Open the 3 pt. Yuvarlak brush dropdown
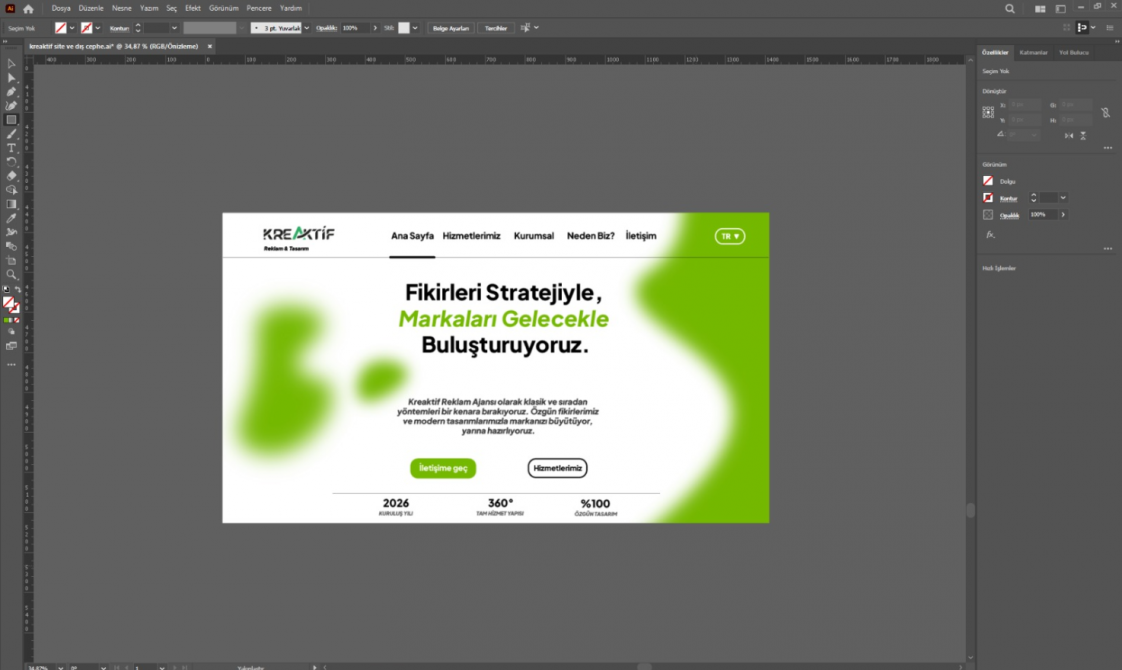Screen dimensions: 1122x670 307,28
